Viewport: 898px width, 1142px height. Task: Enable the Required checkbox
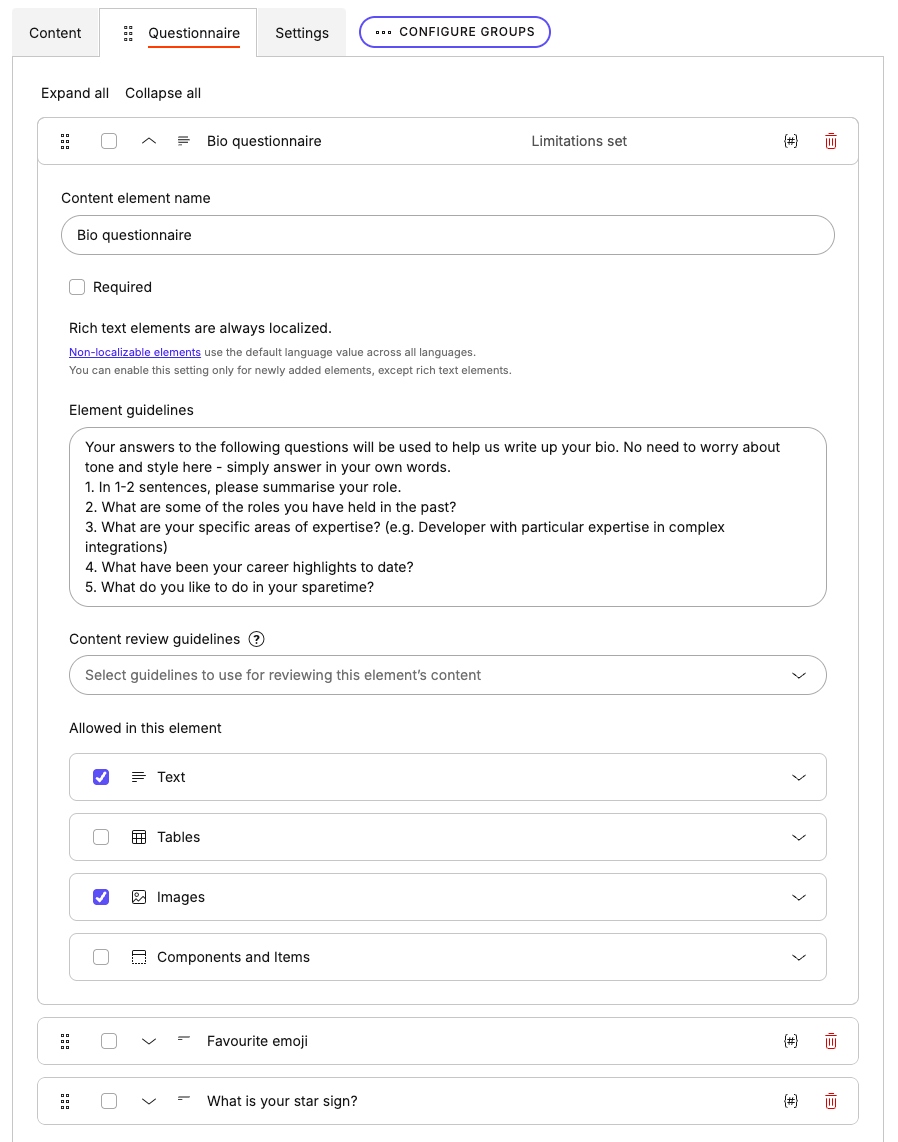[x=77, y=287]
